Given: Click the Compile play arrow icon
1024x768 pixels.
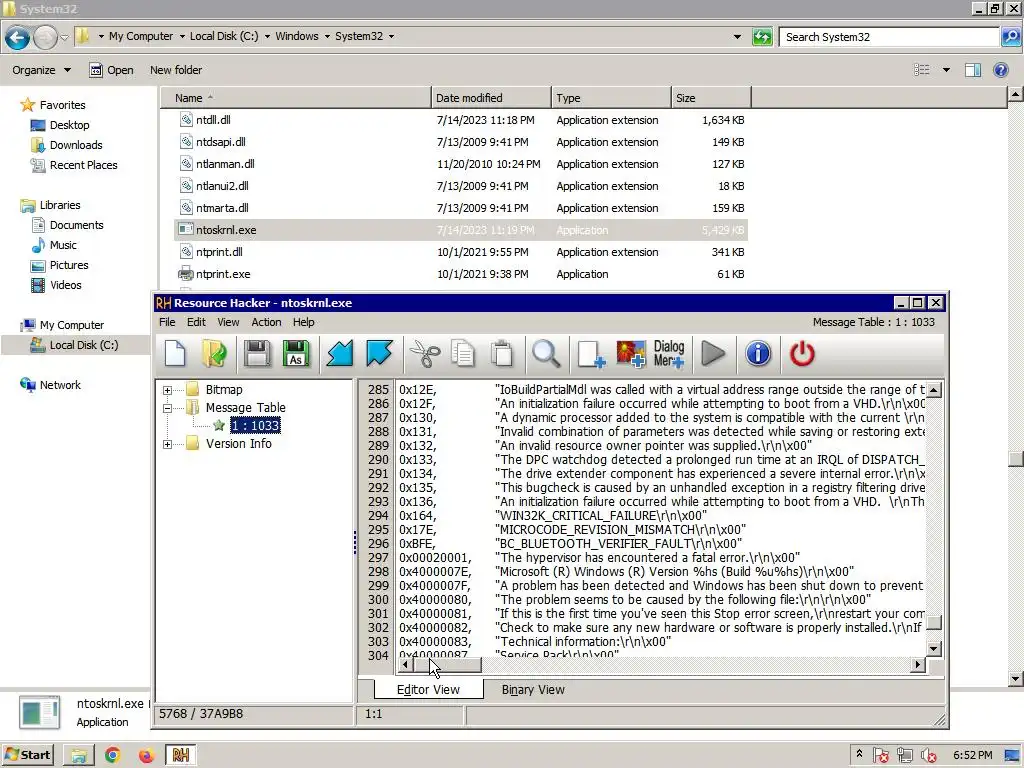Looking at the screenshot, I should tap(713, 354).
